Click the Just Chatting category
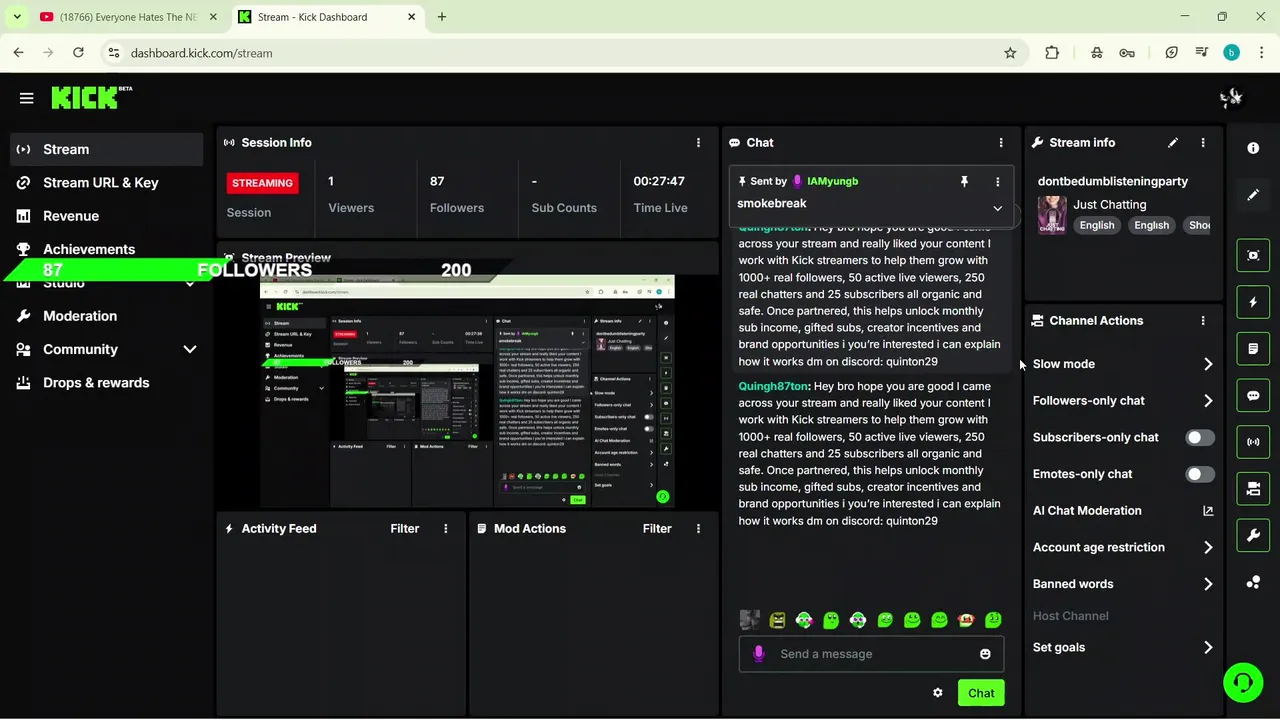The width and height of the screenshot is (1280, 720). click(1109, 205)
